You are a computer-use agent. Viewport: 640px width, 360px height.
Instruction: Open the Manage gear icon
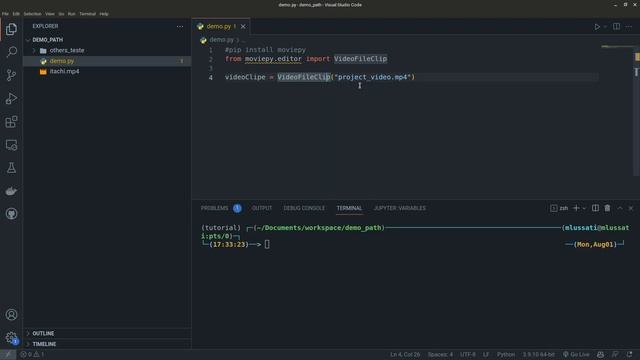click(11, 338)
